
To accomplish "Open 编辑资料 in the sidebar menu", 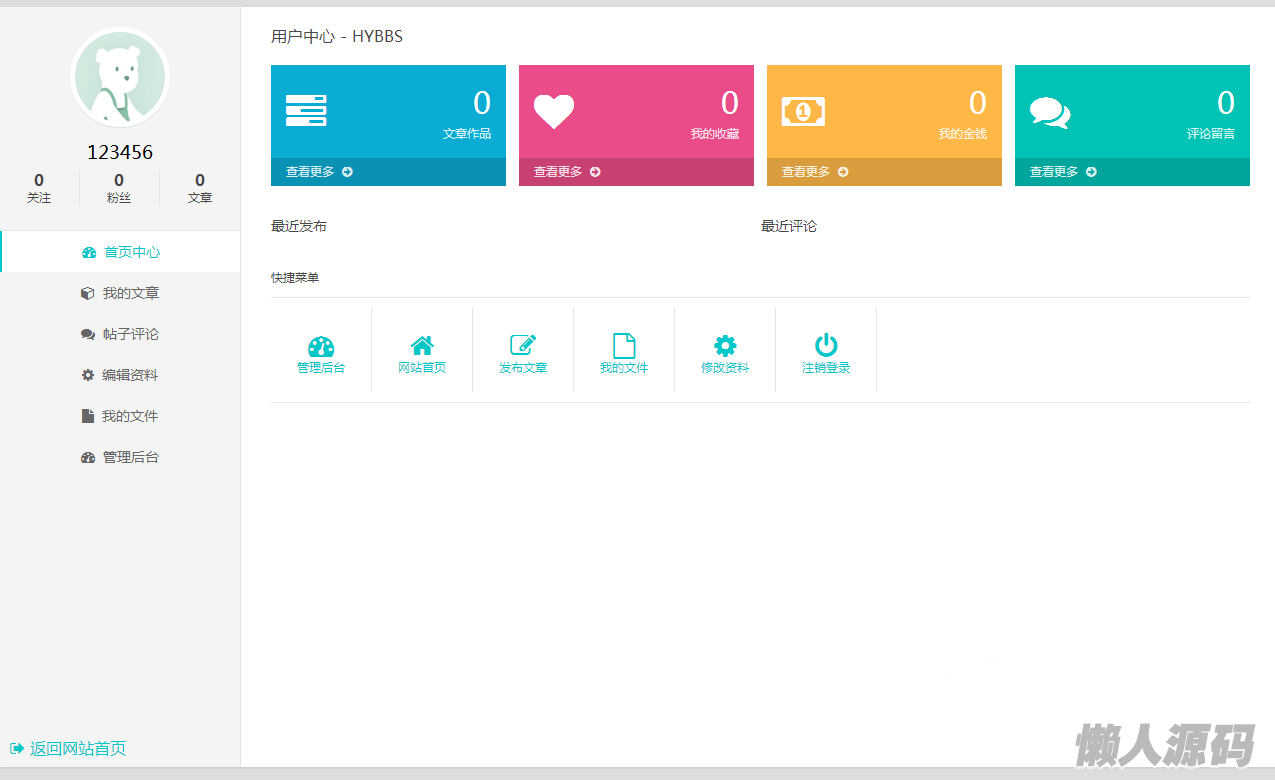I will tap(121, 375).
